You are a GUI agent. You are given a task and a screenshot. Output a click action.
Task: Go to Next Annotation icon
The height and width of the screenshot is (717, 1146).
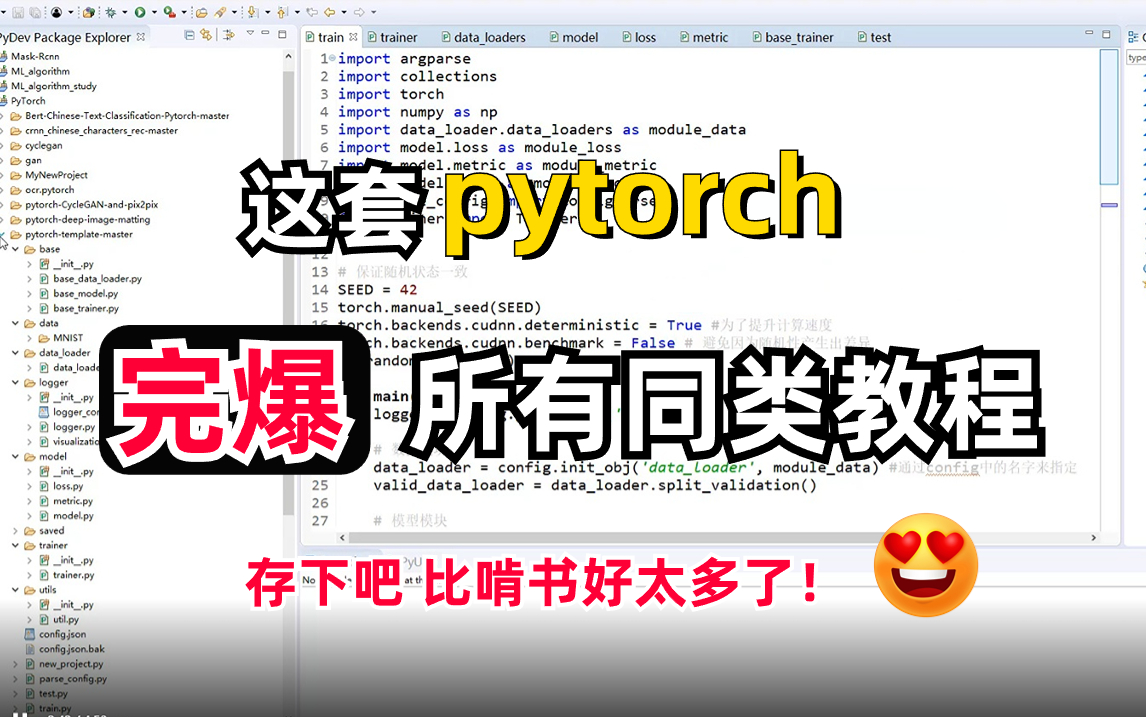pos(252,12)
